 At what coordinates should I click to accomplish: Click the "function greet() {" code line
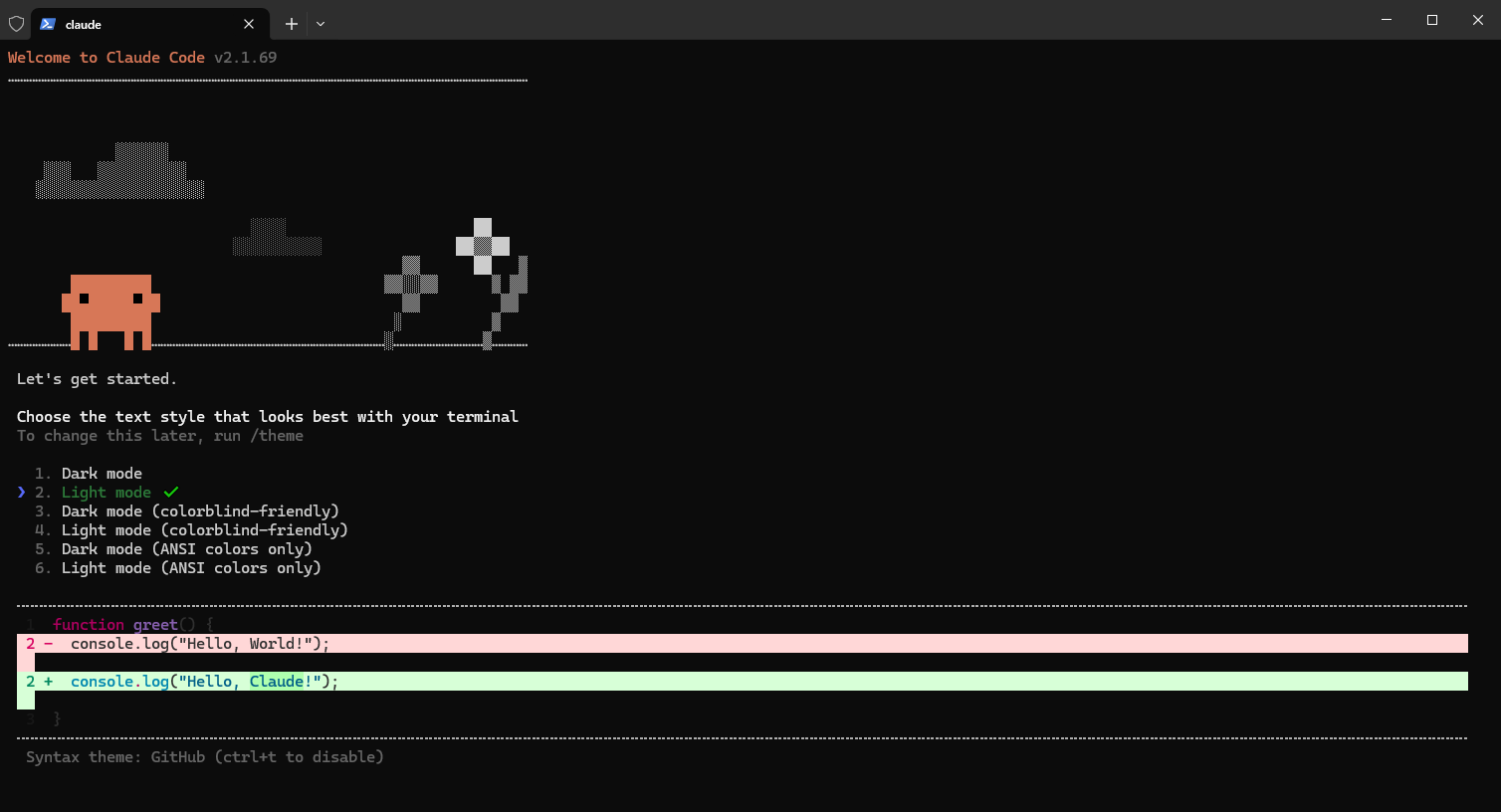(x=133, y=625)
